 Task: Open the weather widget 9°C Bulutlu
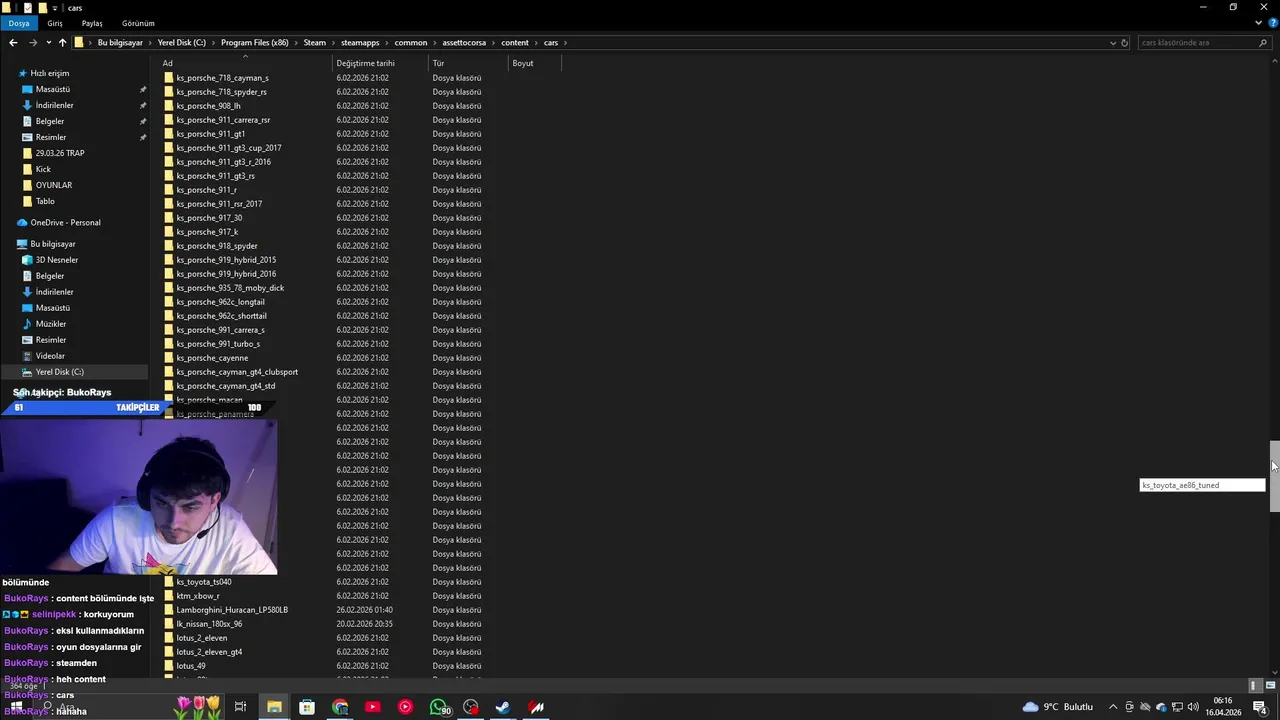(x=1058, y=707)
